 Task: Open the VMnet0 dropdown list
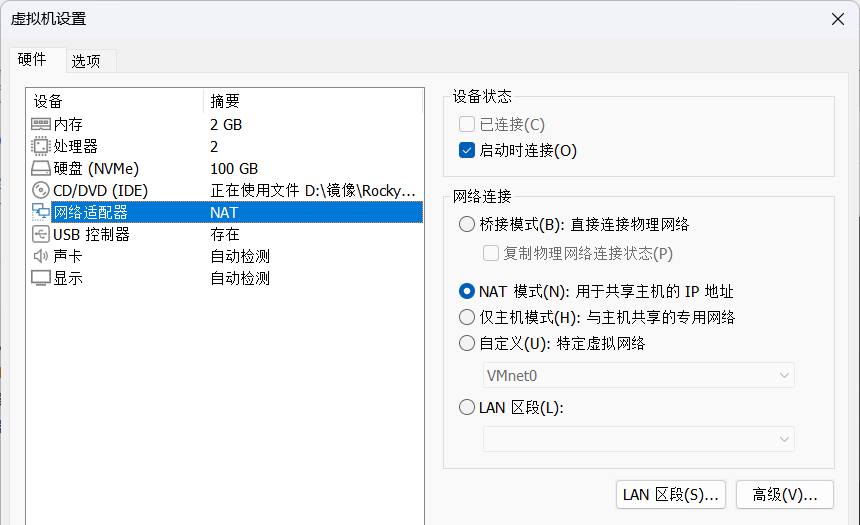(x=638, y=376)
